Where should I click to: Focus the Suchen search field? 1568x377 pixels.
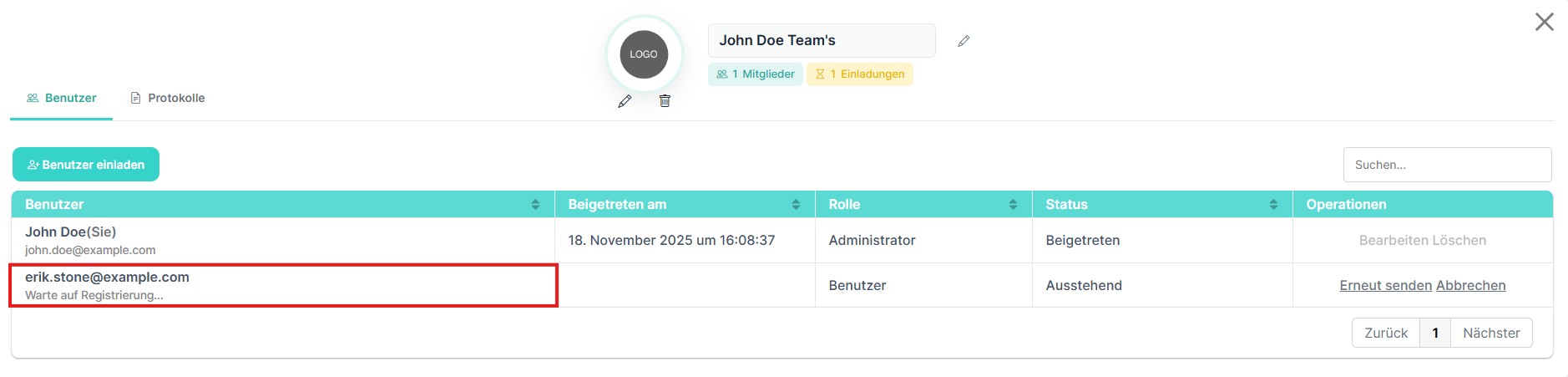point(1447,165)
